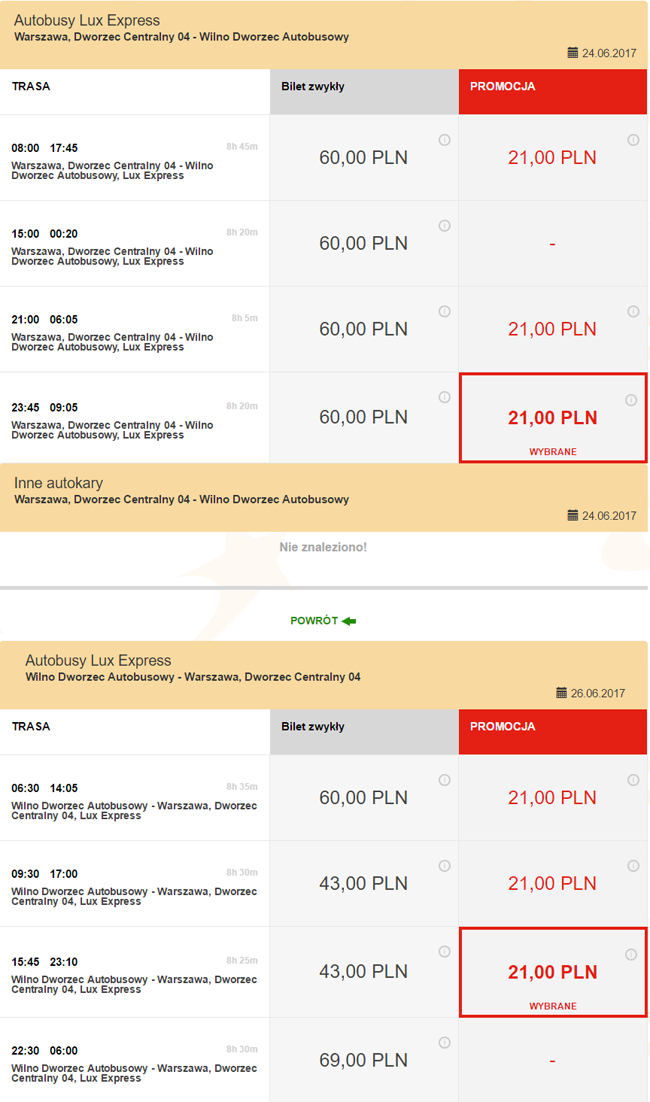The width and height of the screenshot is (650, 1102).
Task: Open info icon on 08:00 promo 21,00 PLN fare
Action: point(633,140)
